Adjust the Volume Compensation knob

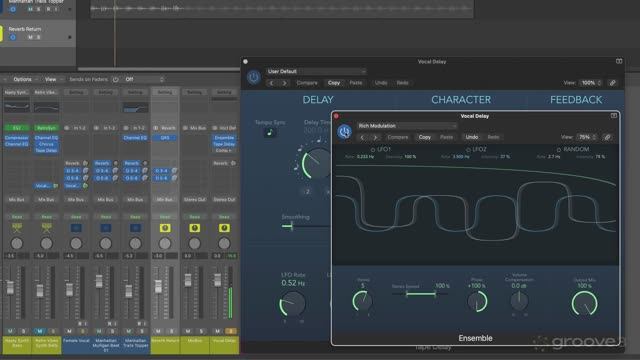tap(519, 301)
